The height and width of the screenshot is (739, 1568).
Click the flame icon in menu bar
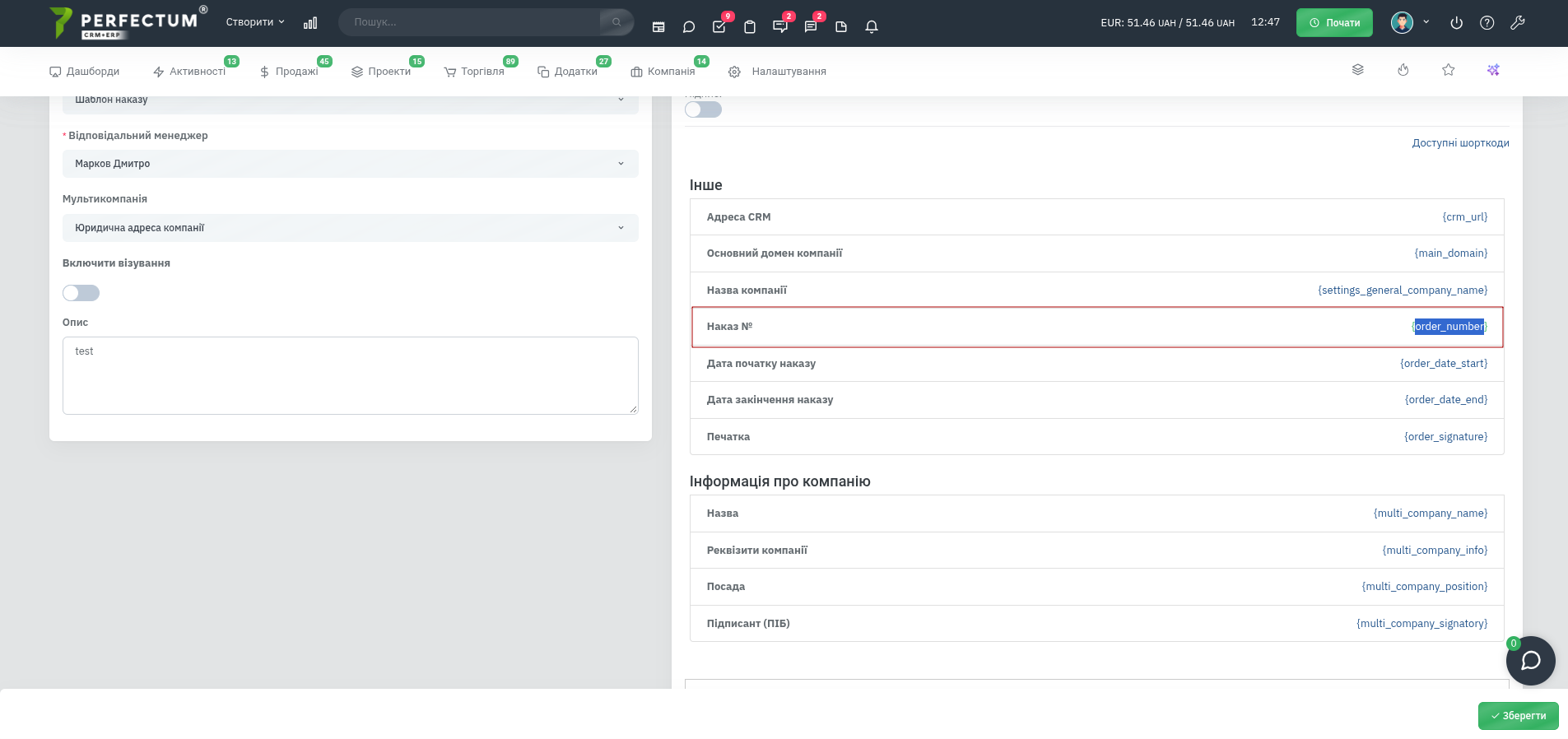(x=1403, y=70)
